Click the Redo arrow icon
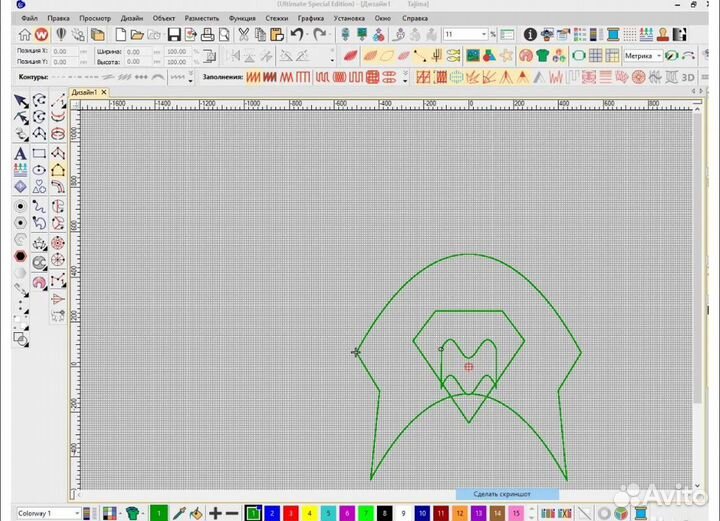 (319, 34)
